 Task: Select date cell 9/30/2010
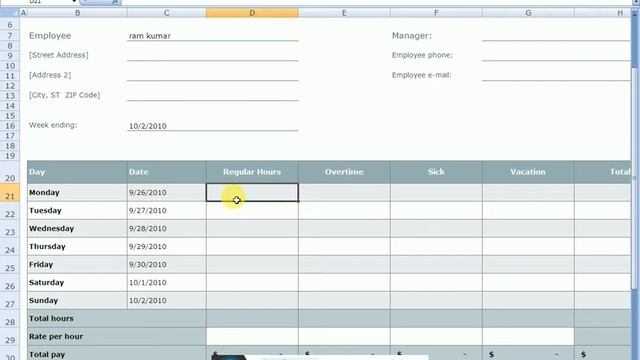point(167,264)
